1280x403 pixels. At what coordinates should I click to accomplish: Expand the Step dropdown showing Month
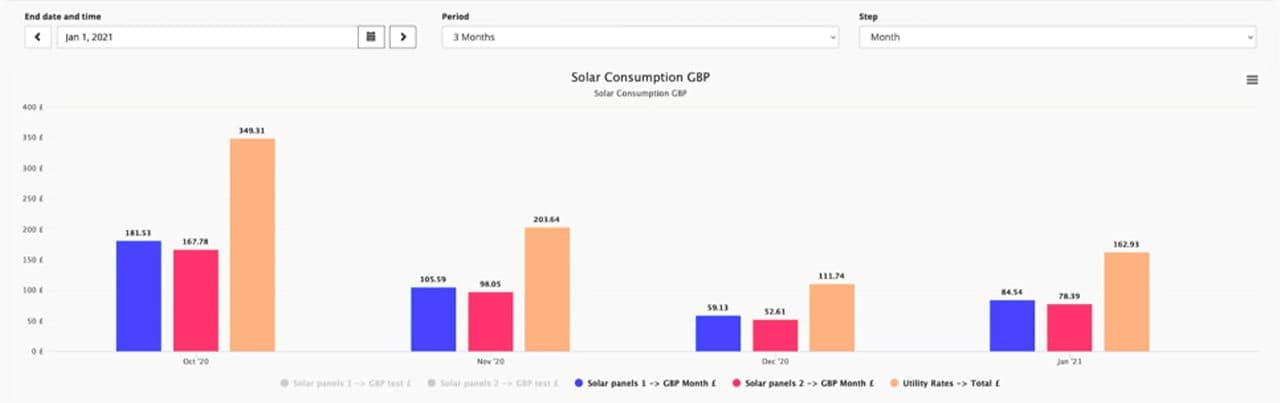coord(1056,37)
